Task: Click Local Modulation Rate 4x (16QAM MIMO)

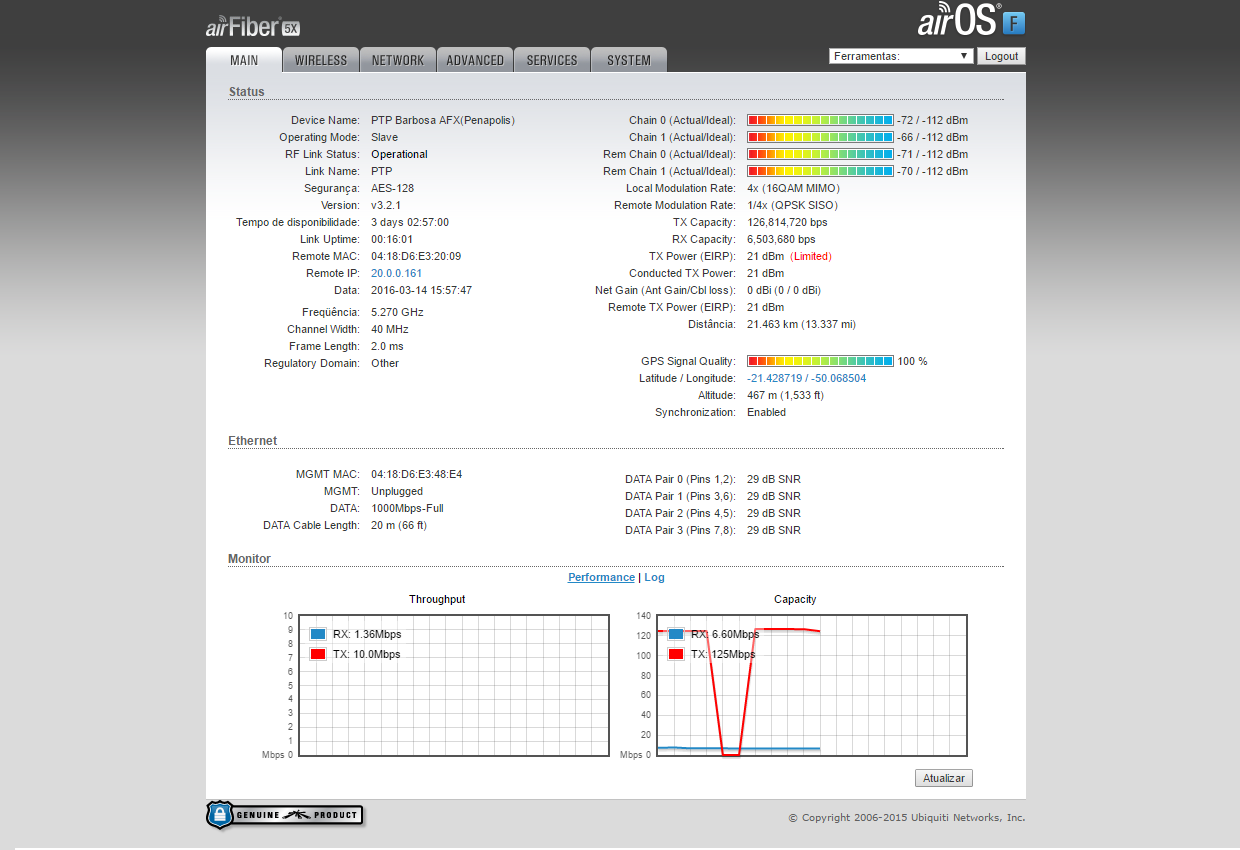Action: coord(793,188)
